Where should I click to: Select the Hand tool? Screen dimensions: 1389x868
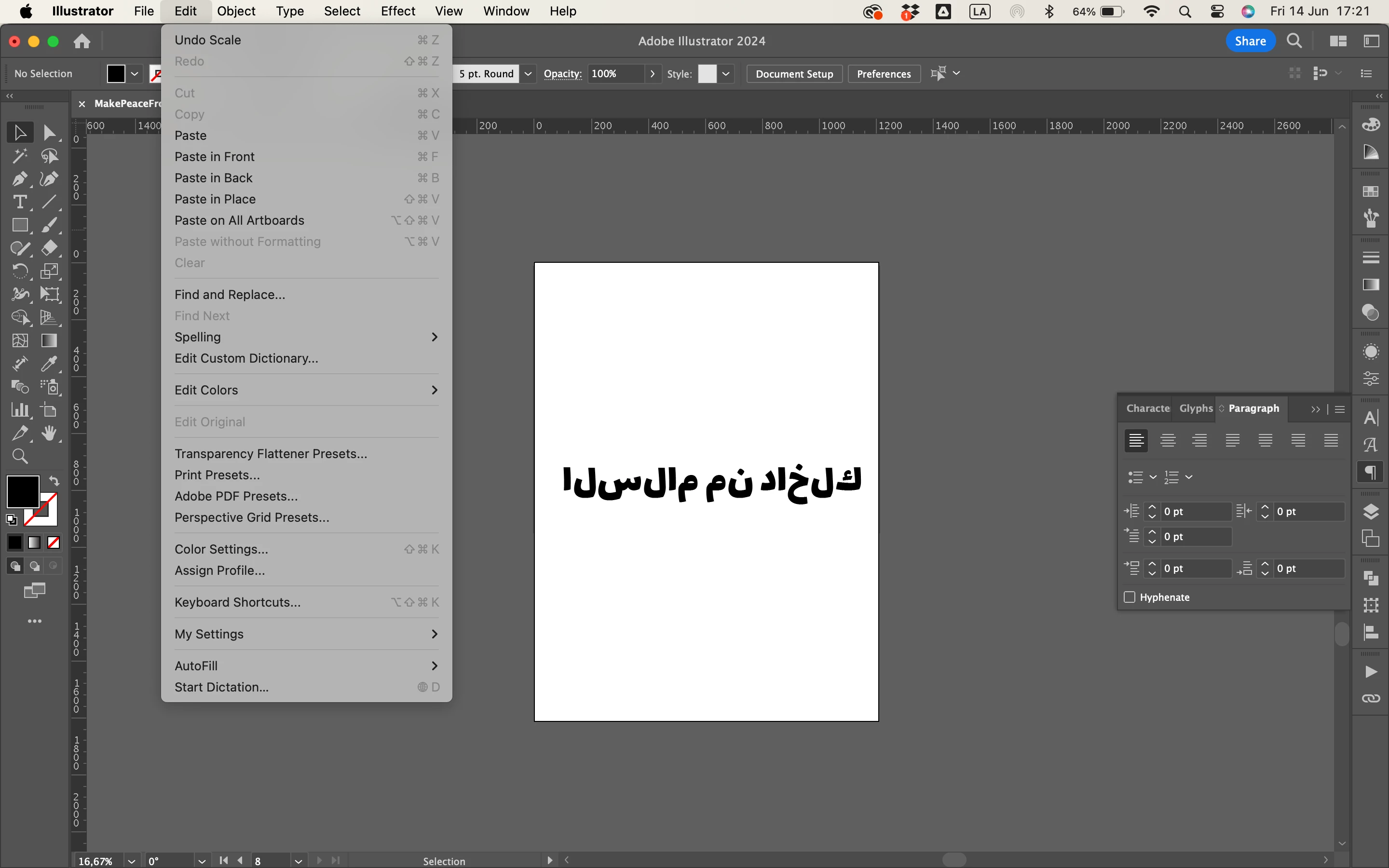49,434
